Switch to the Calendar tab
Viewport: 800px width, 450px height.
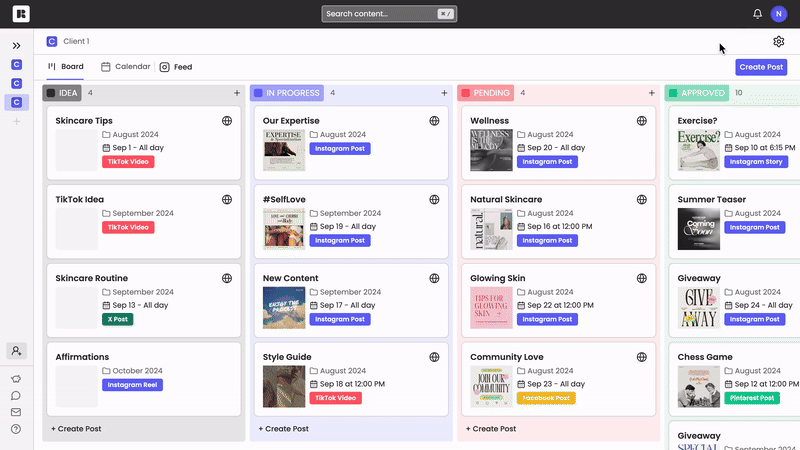[126, 67]
